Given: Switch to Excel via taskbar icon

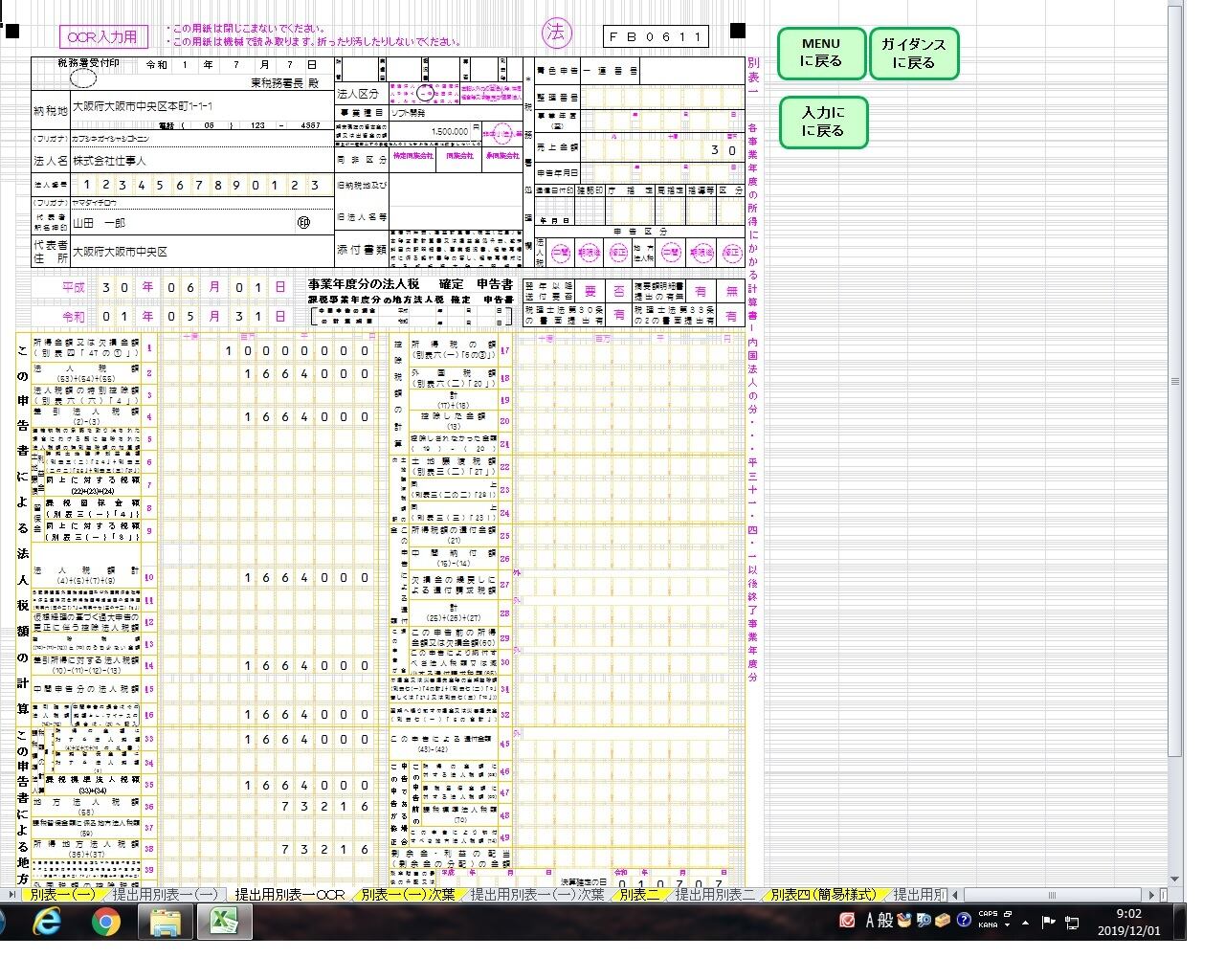Looking at the screenshot, I should pyautogui.click(x=224, y=923).
